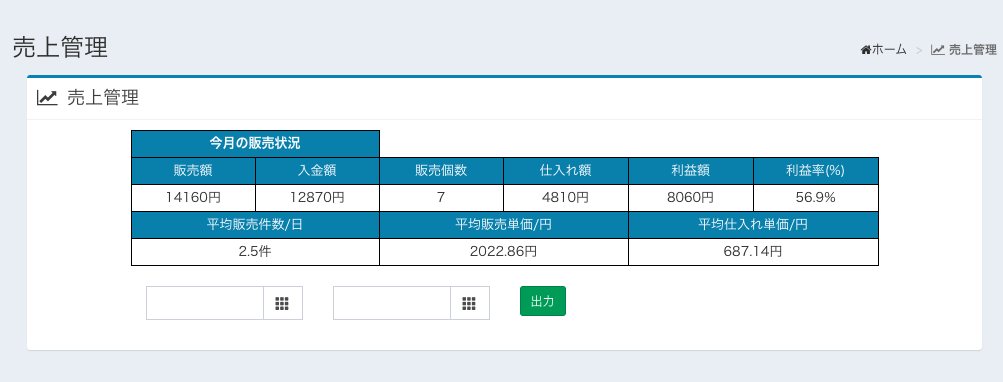1003x382 pixels.
Task: Select the 入金額 column header
Action: pos(317,171)
